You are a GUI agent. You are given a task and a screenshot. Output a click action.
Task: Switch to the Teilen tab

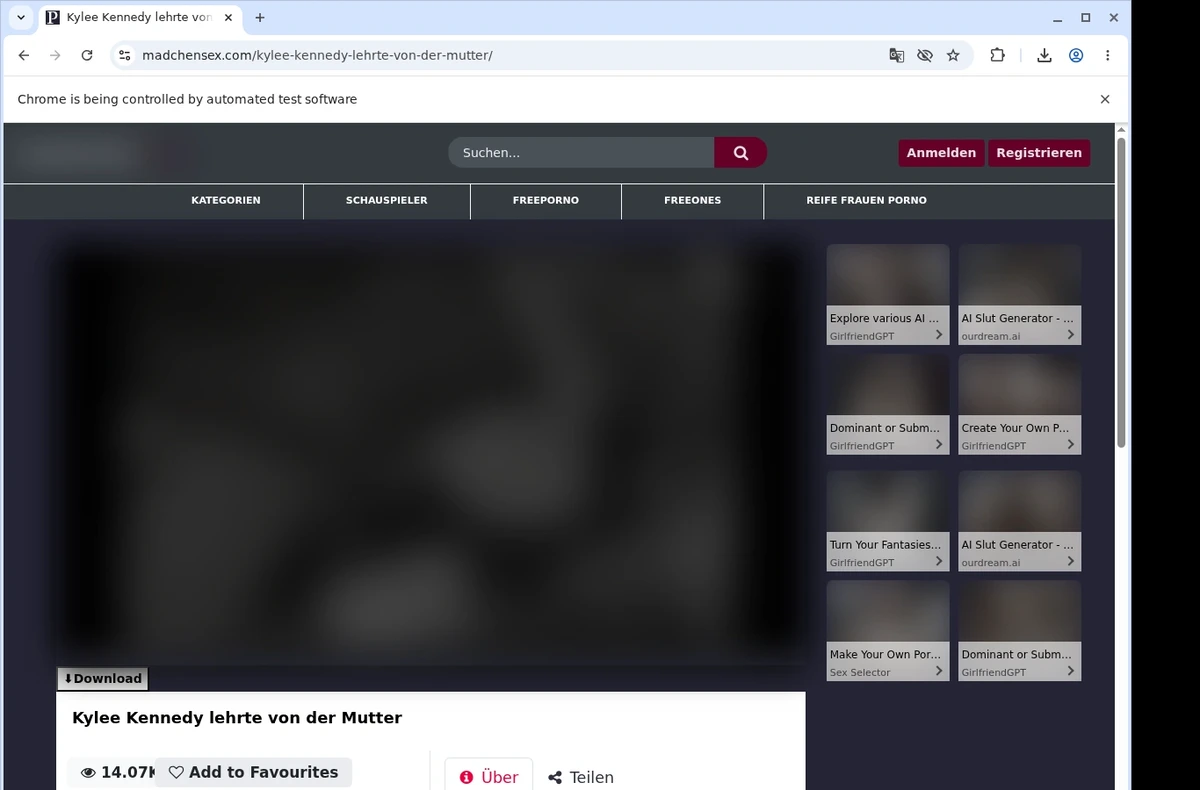581,777
